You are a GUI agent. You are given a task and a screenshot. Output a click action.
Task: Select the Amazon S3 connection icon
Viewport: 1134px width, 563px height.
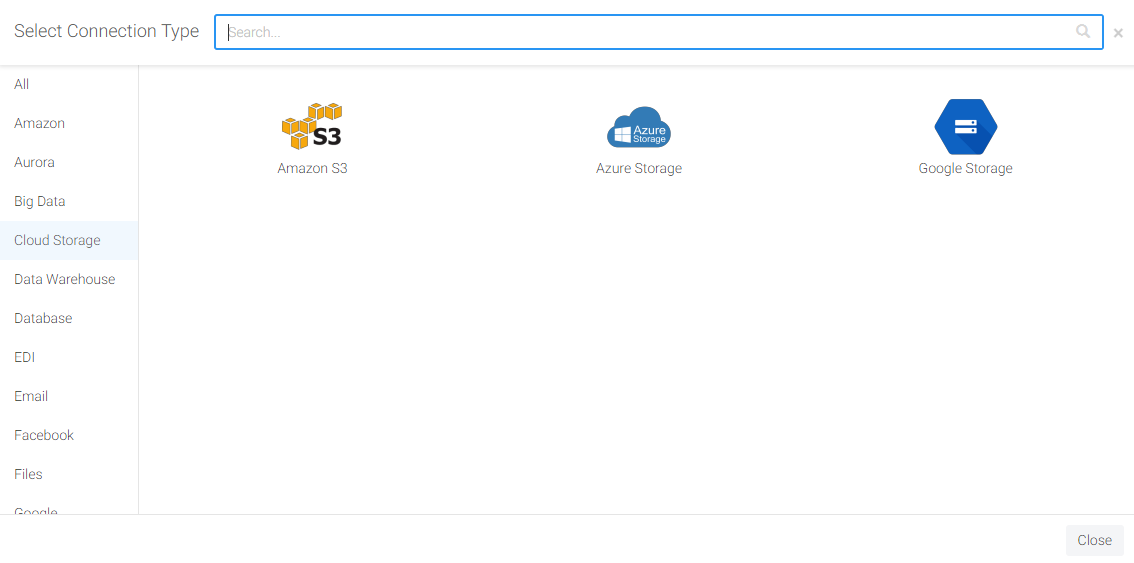(x=312, y=126)
